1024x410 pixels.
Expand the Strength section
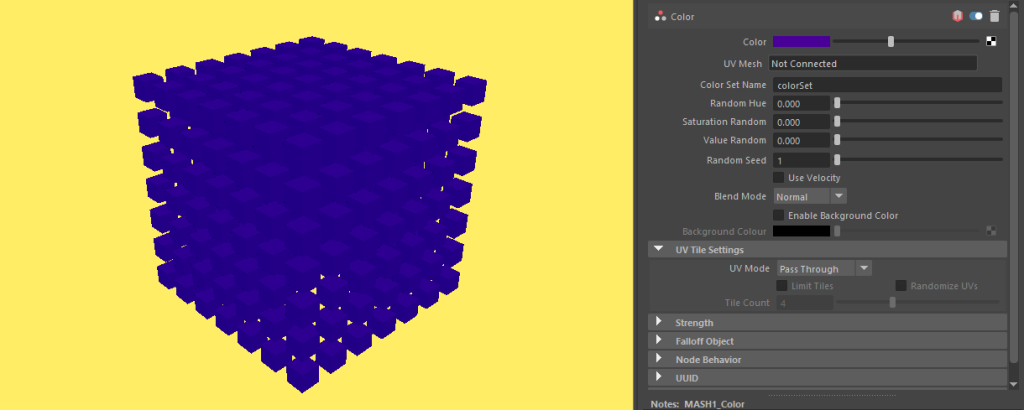(x=659, y=323)
